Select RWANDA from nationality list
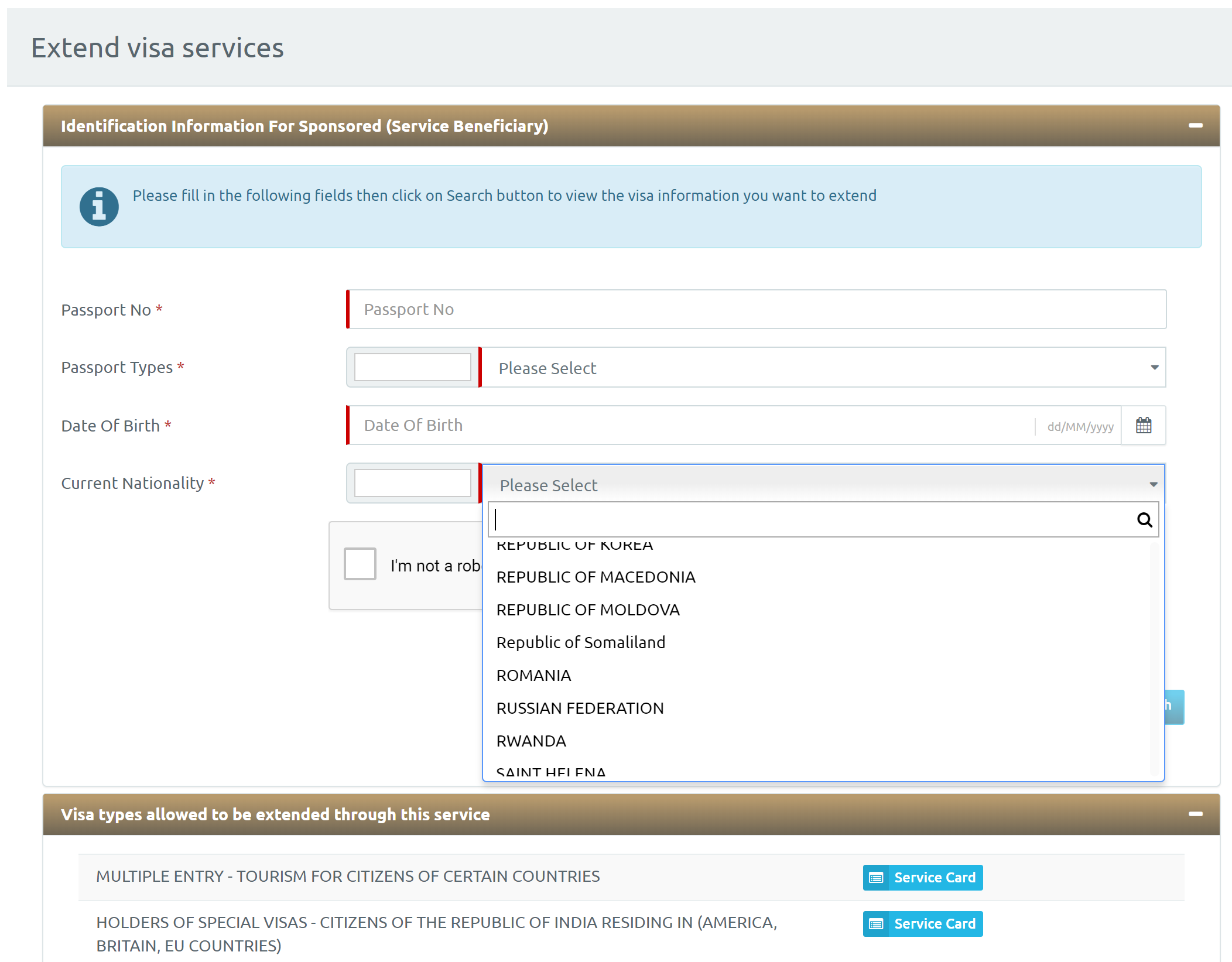This screenshot has width=1232, height=962. (x=531, y=741)
